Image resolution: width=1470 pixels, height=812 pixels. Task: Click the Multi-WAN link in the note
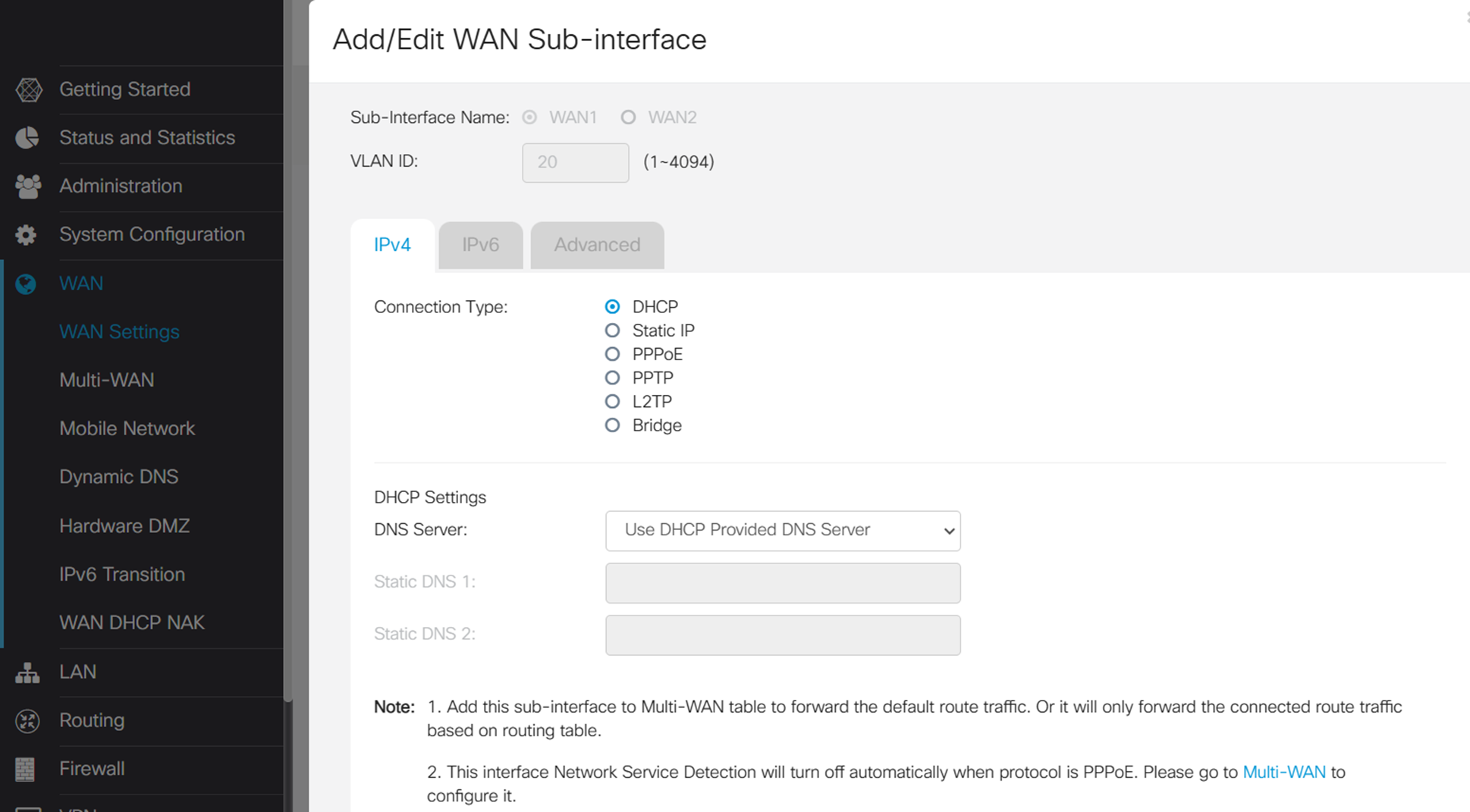pos(1284,772)
